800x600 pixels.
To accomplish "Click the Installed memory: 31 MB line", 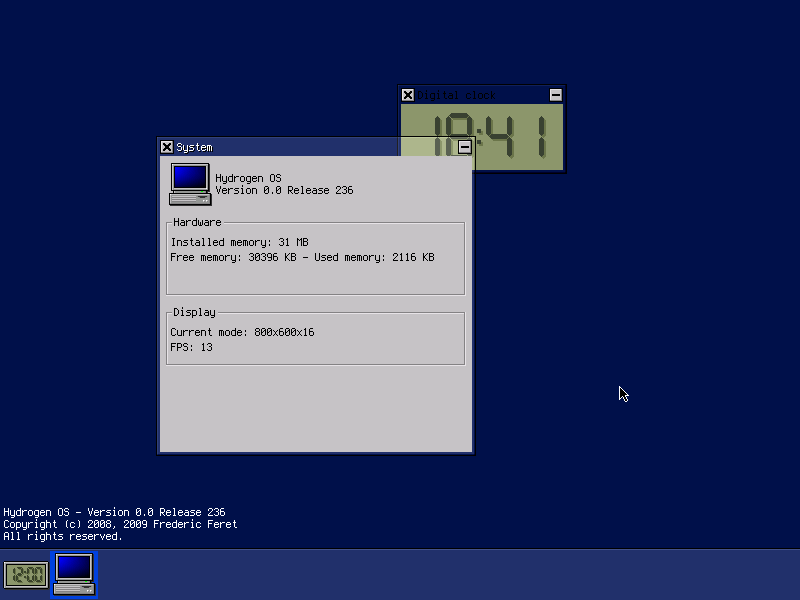I will point(239,242).
